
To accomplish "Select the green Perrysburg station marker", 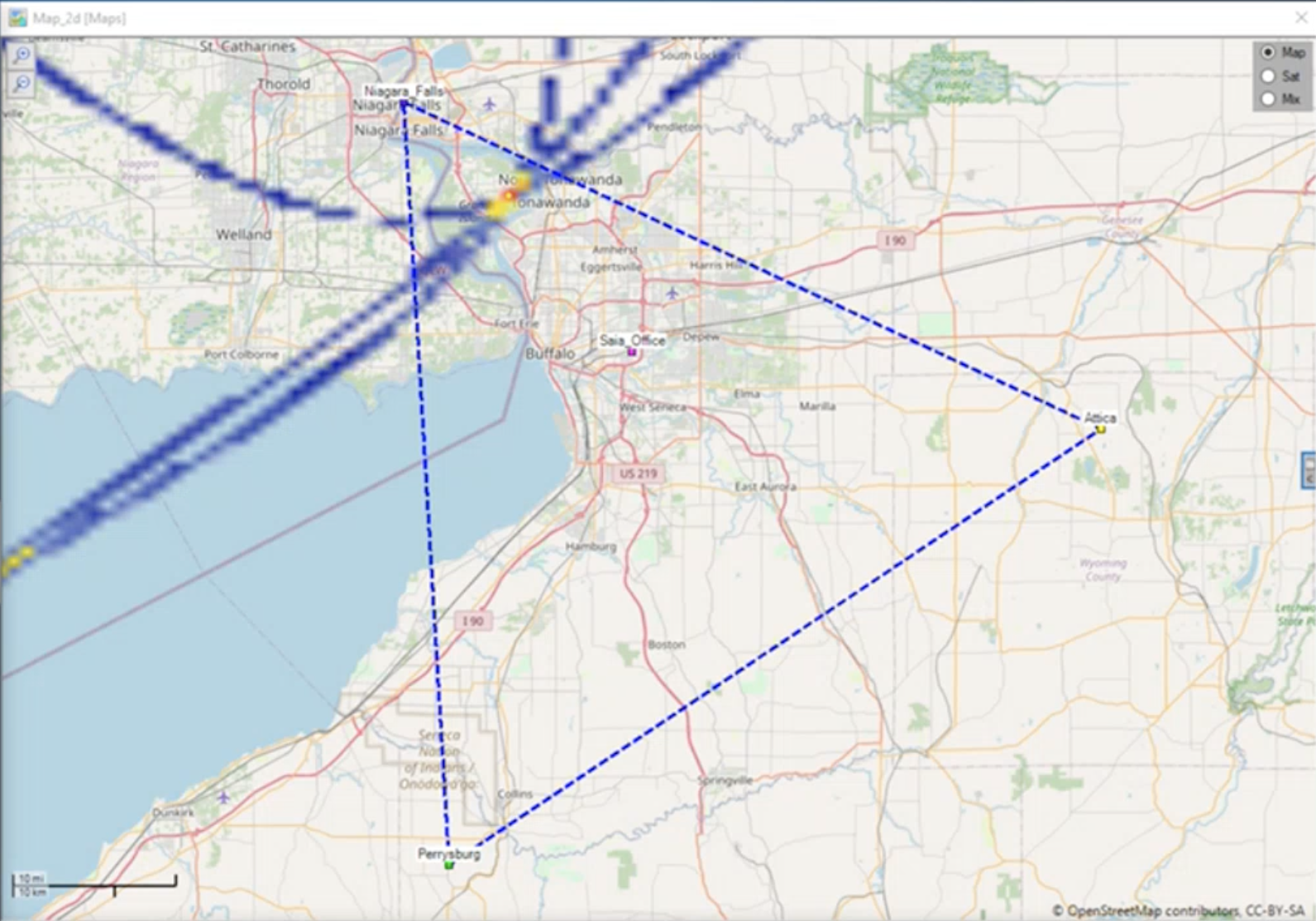I will pos(449,865).
